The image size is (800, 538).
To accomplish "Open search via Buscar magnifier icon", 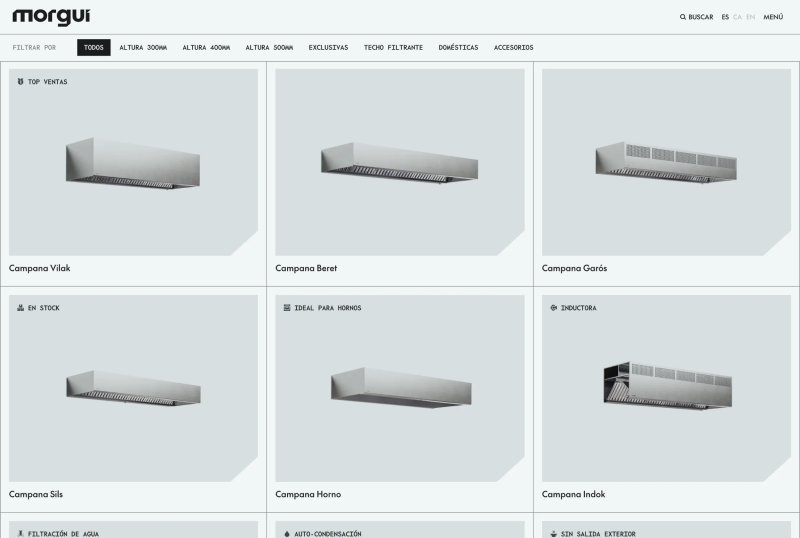I will pyautogui.click(x=683, y=17).
